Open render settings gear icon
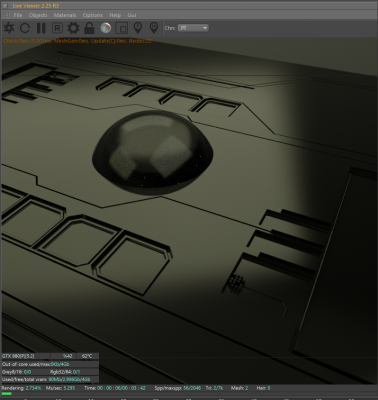 click(x=73, y=28)
